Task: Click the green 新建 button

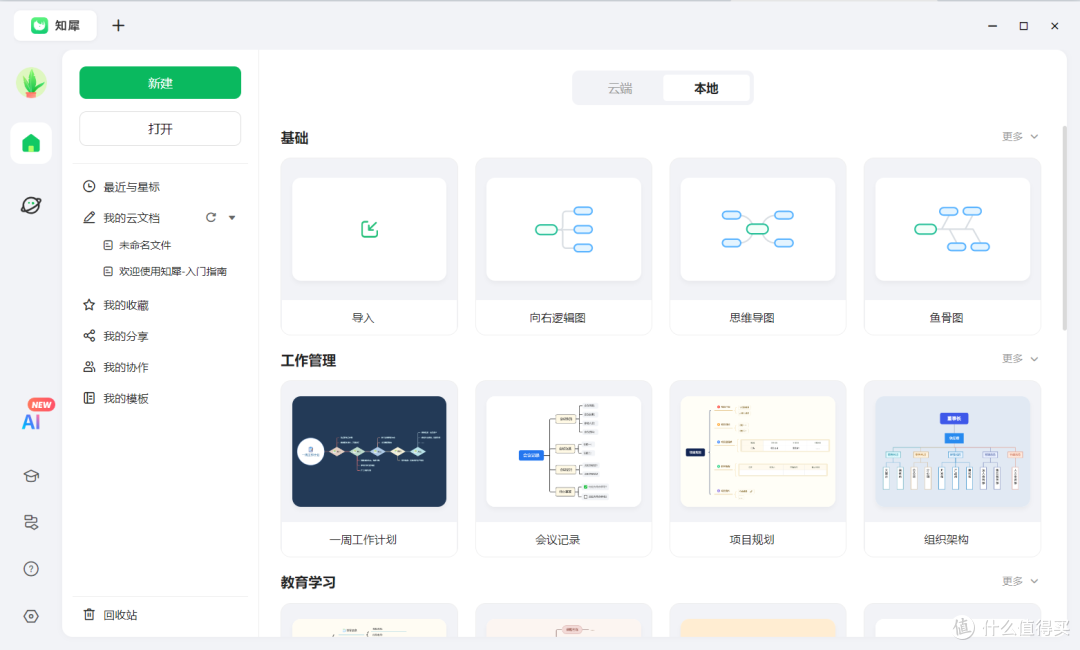Action: pyautogui.click(x=160, y=83)
